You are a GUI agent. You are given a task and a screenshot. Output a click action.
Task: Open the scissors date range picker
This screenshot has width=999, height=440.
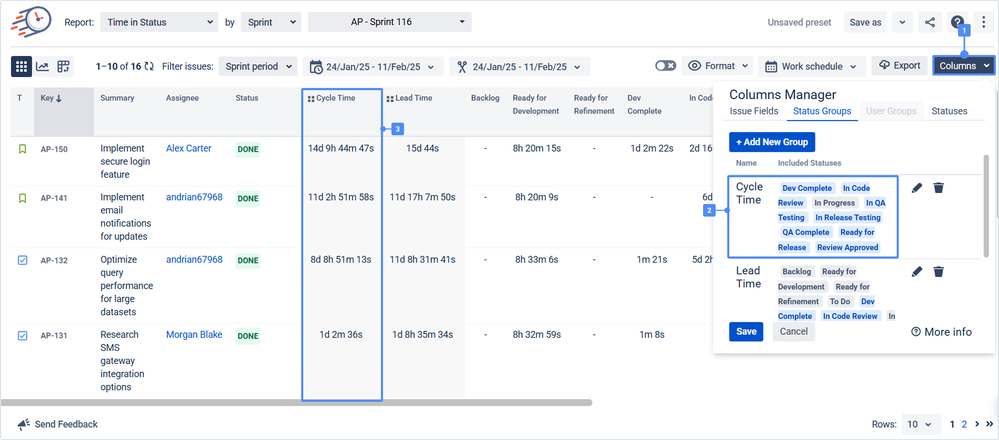[519, 66]
